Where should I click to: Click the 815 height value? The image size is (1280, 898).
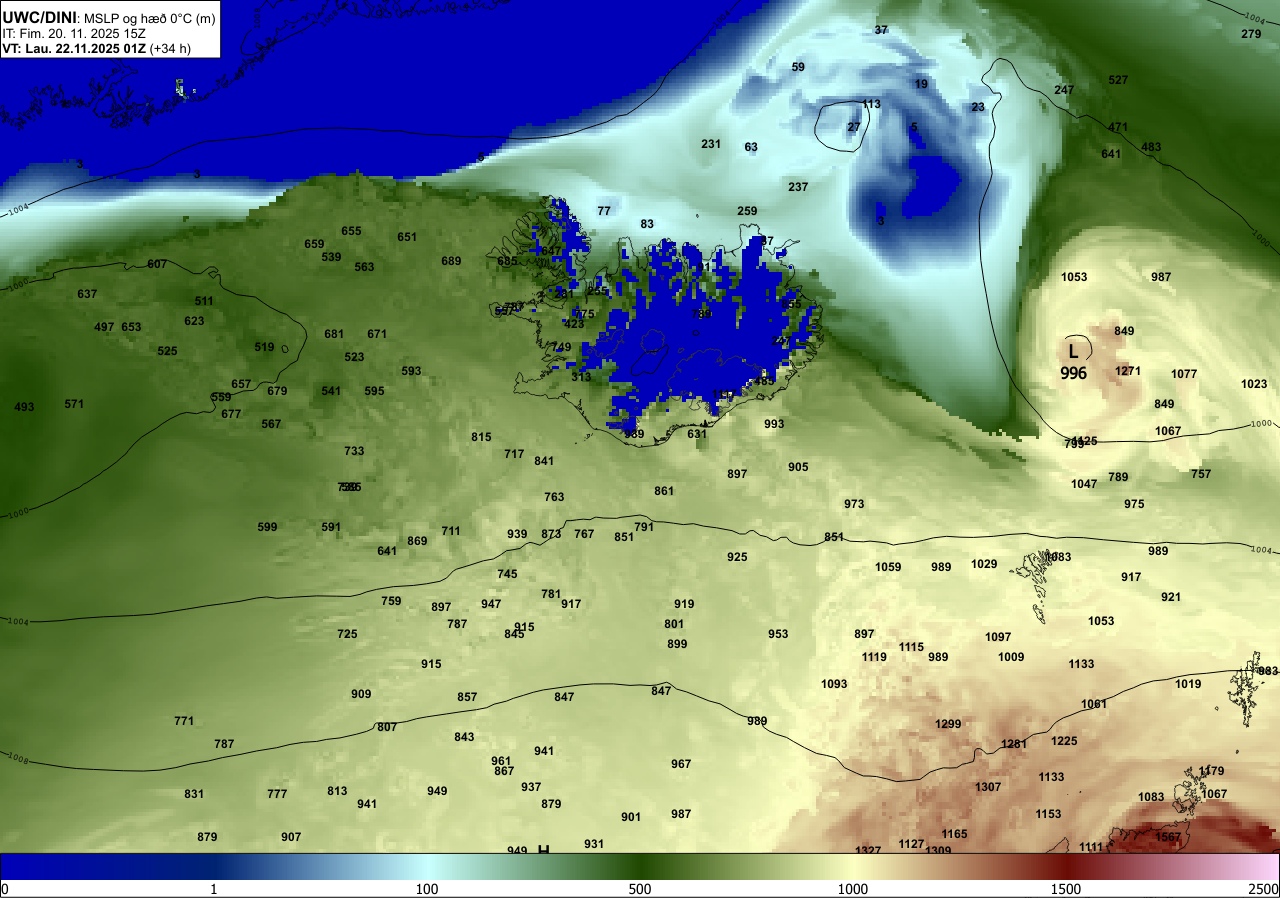481,437
